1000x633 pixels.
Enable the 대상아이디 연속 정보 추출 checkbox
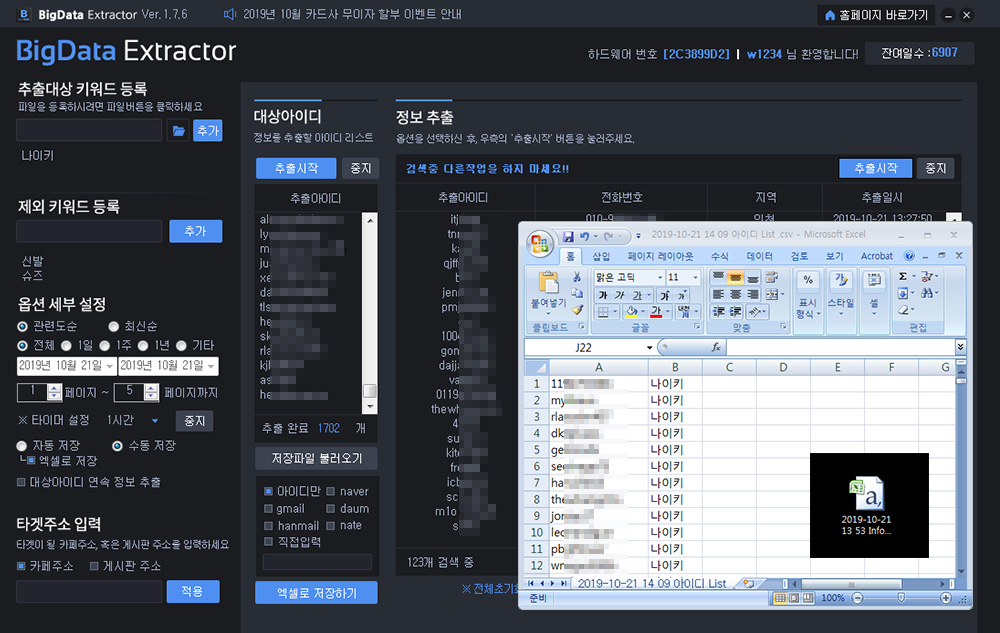click(22, 482)
